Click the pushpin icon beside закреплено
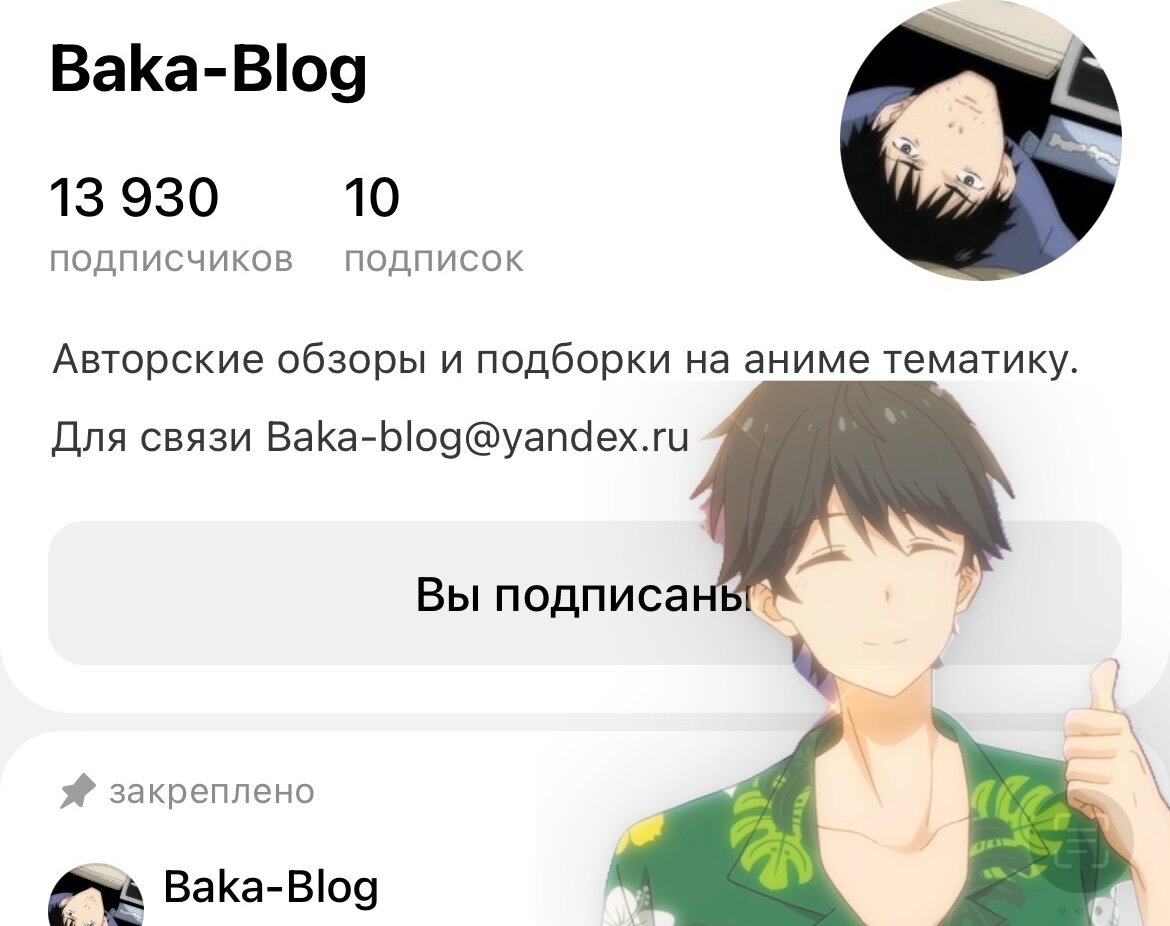This screenshot has width=1170, height=926. click(x=77, y=792)
